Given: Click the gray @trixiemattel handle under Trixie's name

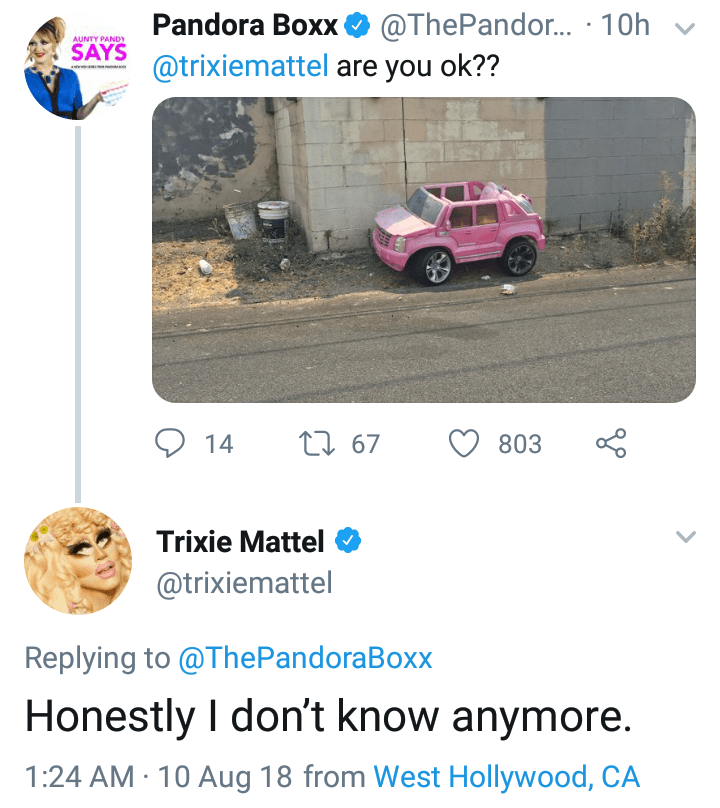Looking at the screenshot, I should pyautogui.click(x=244, y=583).
